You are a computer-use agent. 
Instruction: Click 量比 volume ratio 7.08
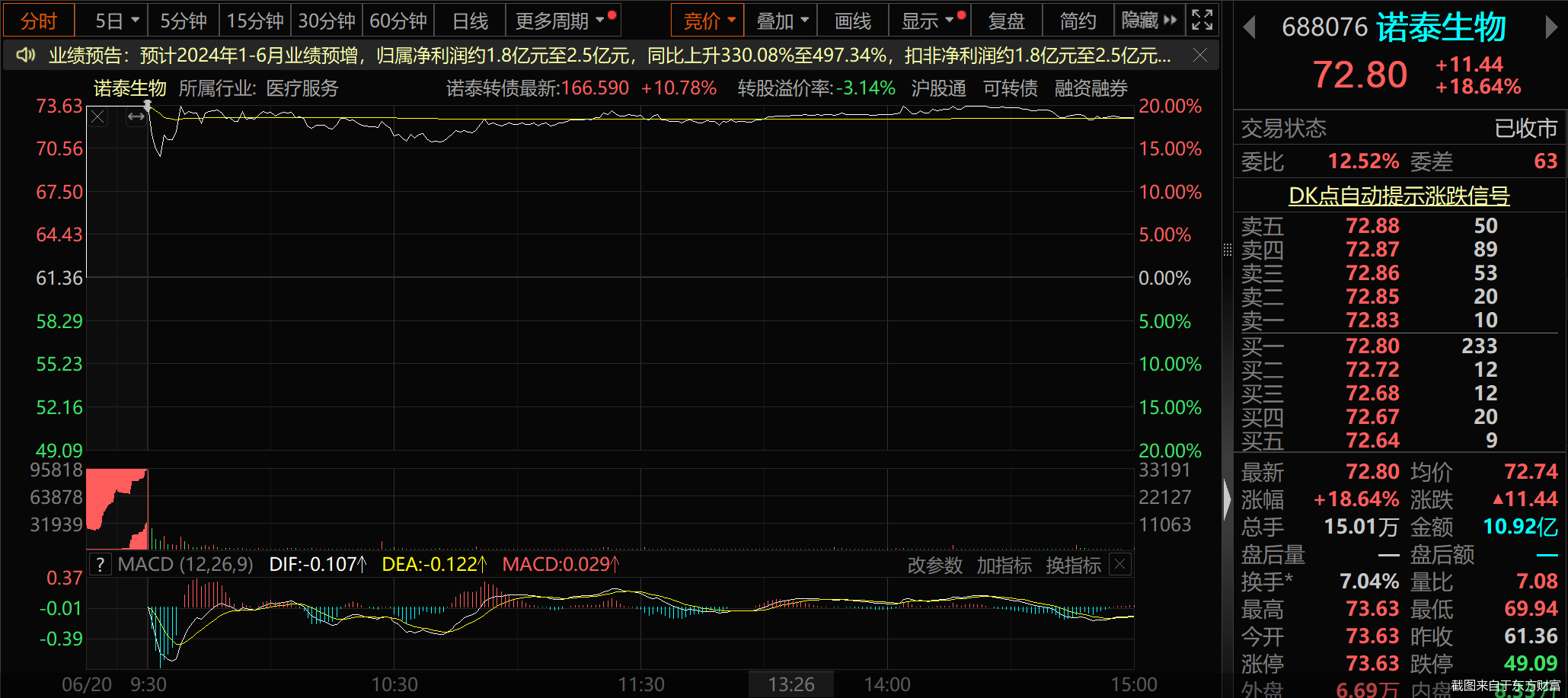click(1537, 582)
